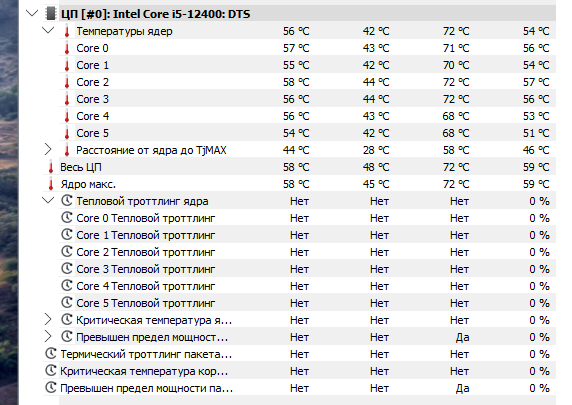Expand Критическая температура я... group
The width and height of the screenshot is (572, 405).
click(48, 320)
